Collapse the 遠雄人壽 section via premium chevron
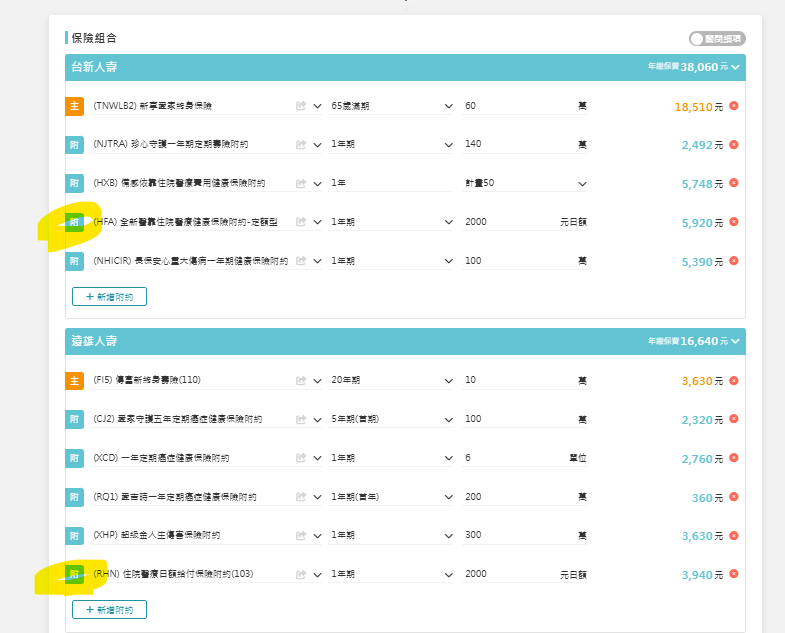 (736, 342)
